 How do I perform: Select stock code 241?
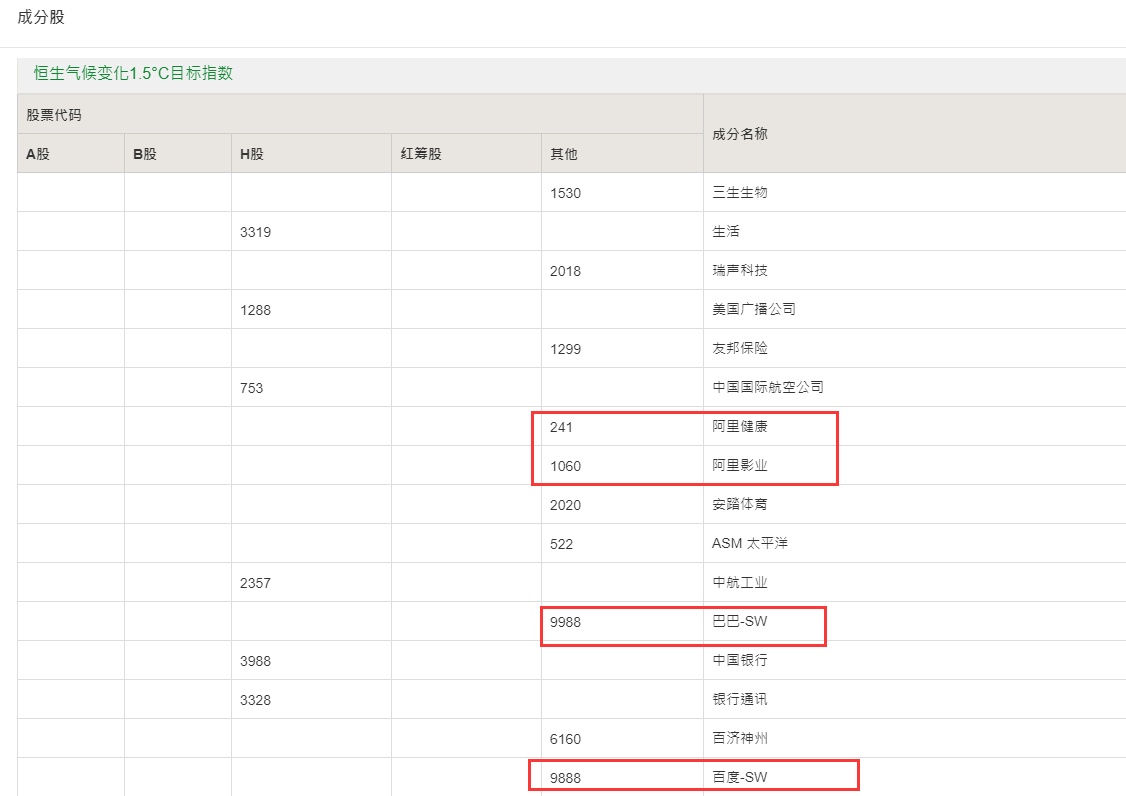(x=561, y=427)
